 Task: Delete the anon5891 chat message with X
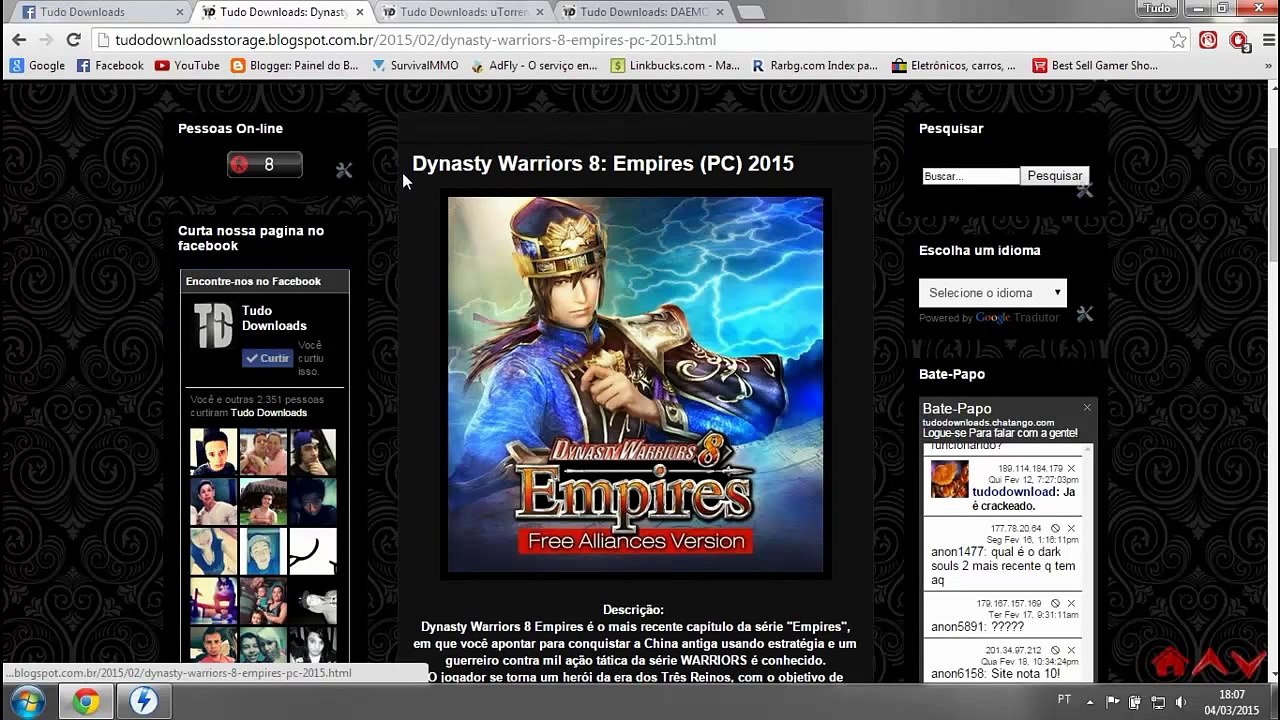(1071, 604)
